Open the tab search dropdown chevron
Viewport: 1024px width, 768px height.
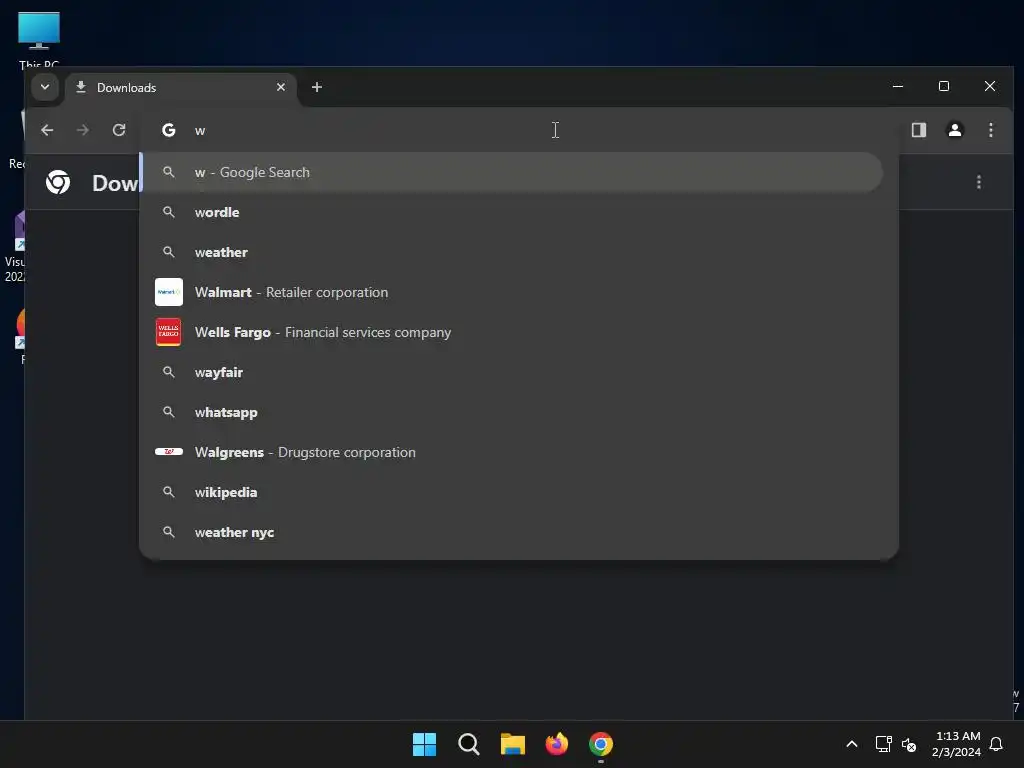(x=45, y=87)
